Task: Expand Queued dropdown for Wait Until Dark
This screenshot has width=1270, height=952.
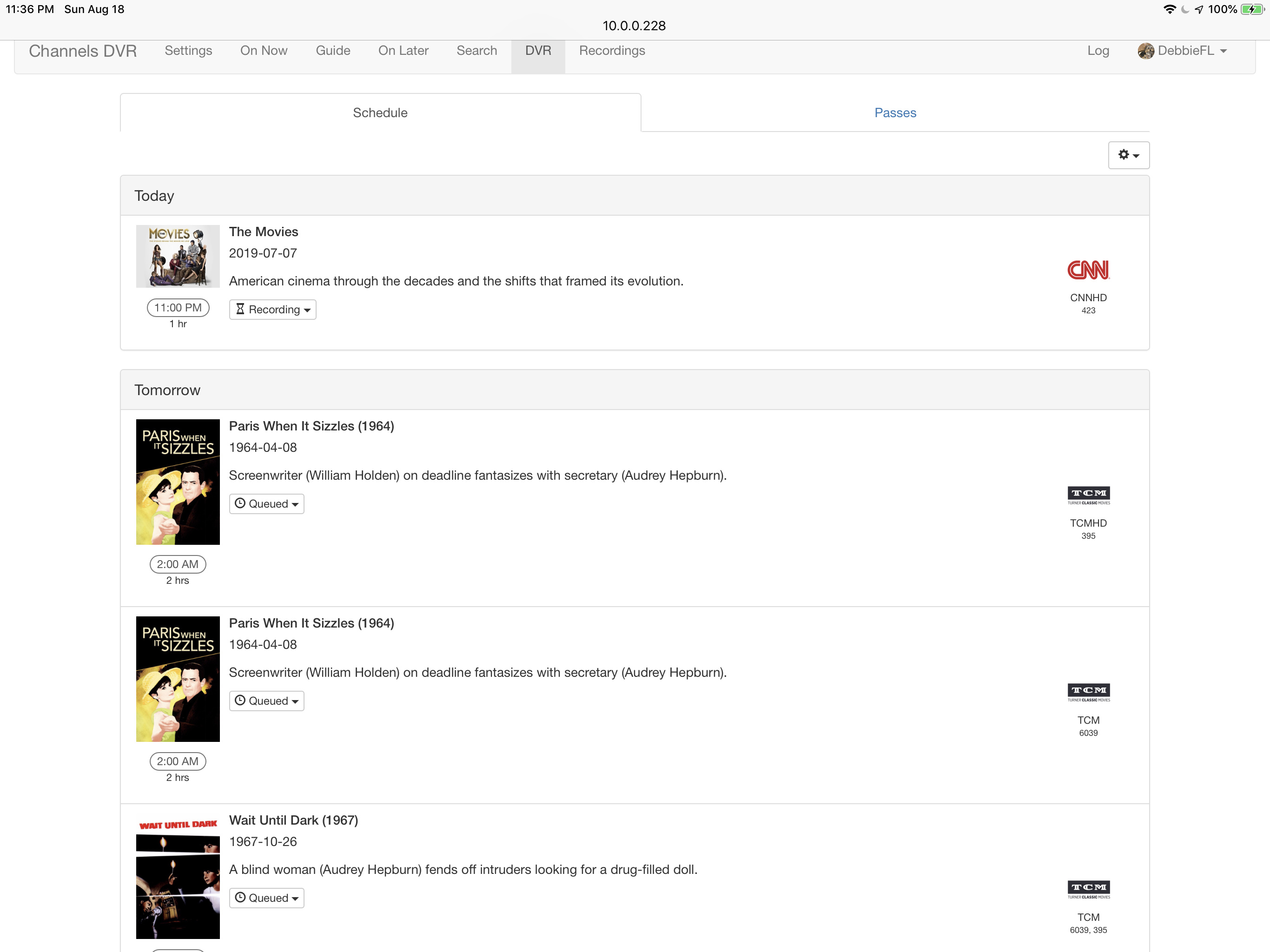Action: pos(266,898)
